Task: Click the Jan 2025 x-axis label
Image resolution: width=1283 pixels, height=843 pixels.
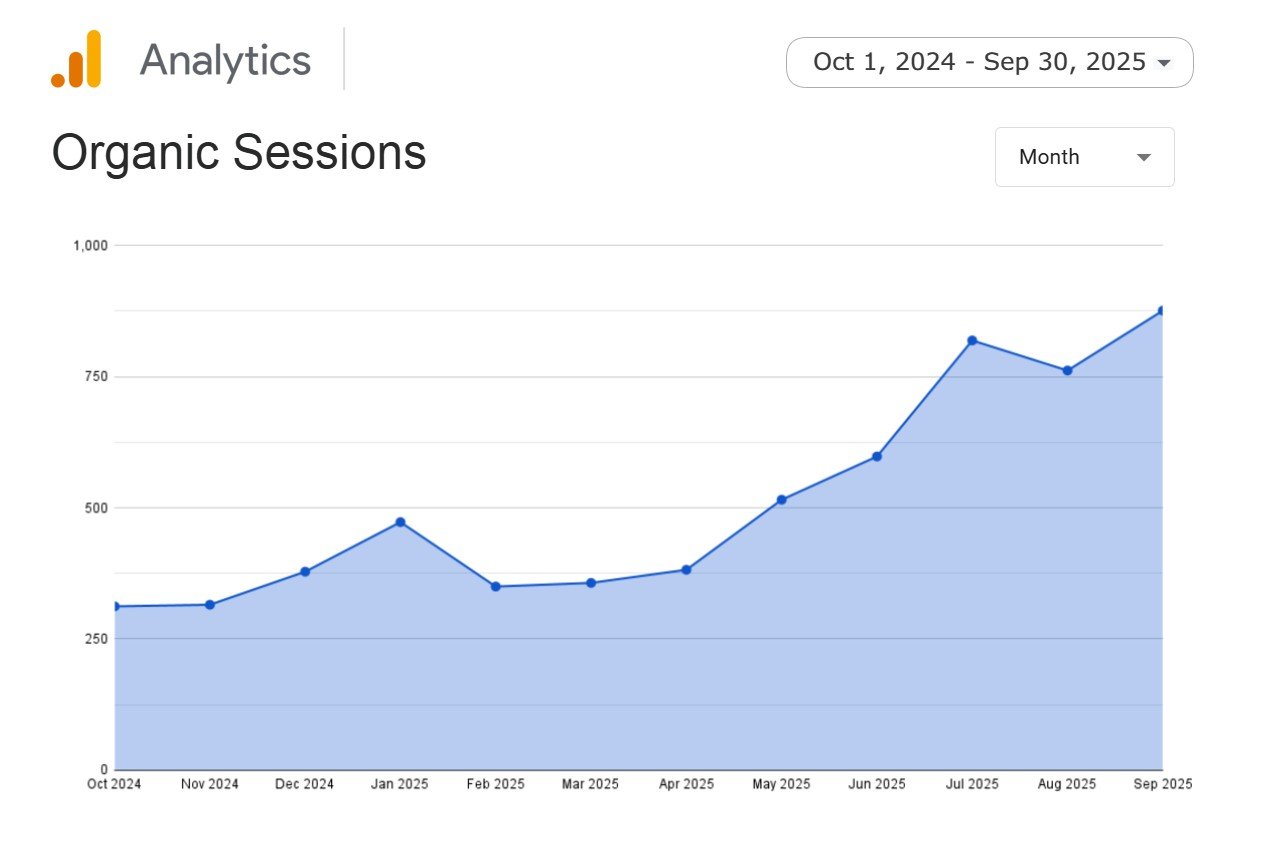Action: [400, 784]
